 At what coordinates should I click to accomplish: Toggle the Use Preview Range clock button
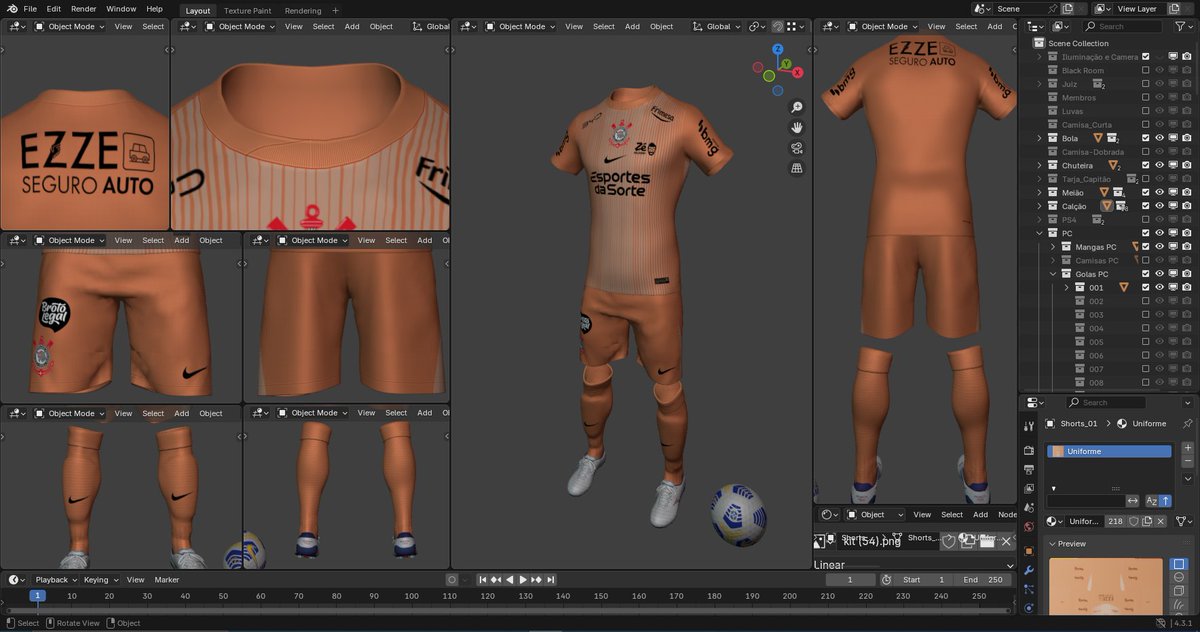point(886,580)
